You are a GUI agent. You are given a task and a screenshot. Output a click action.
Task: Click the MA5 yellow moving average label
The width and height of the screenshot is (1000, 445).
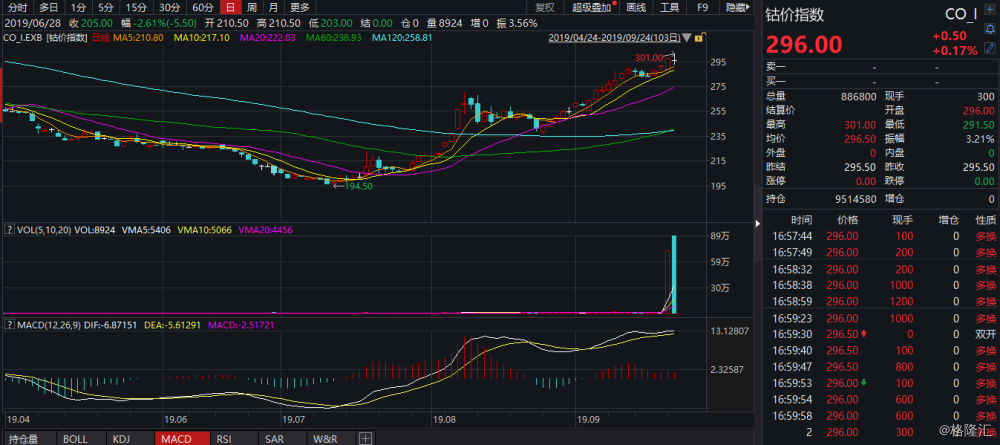tap(139, 37)
